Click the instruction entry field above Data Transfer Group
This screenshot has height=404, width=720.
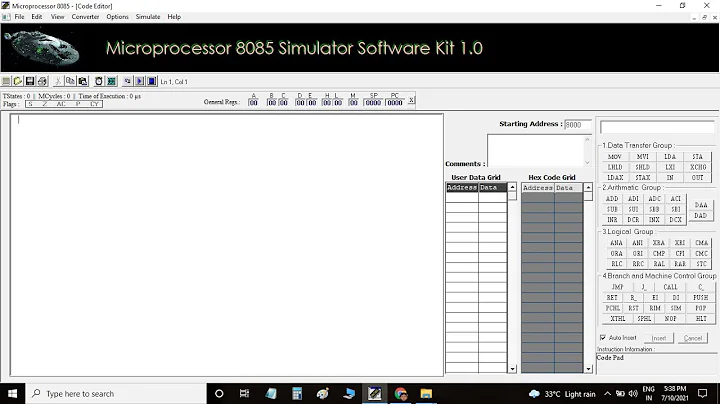click(657, 127)
